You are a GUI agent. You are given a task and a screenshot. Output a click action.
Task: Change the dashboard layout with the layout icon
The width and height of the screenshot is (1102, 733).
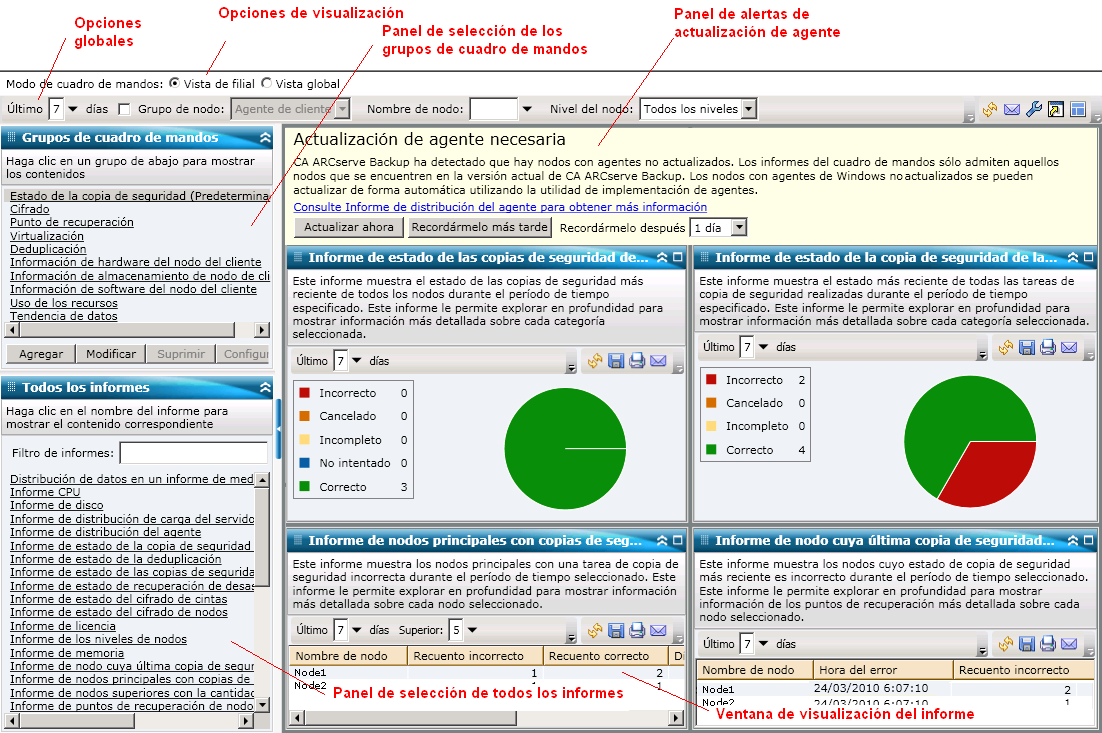point(1078,110)
